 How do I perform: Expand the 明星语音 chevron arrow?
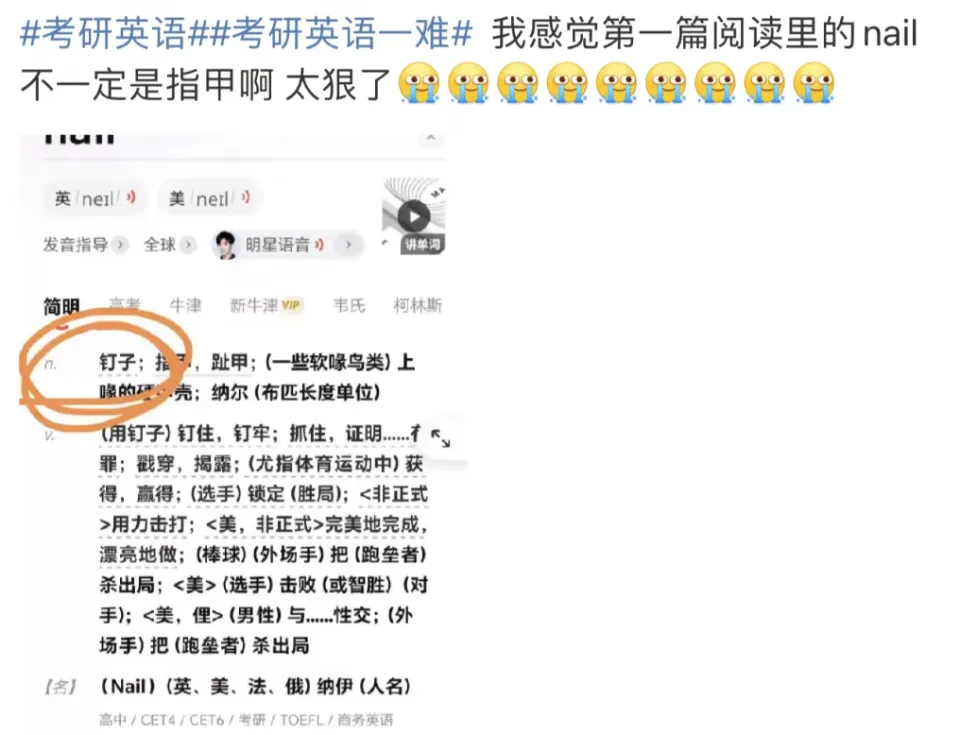click(x=348, y=244)
